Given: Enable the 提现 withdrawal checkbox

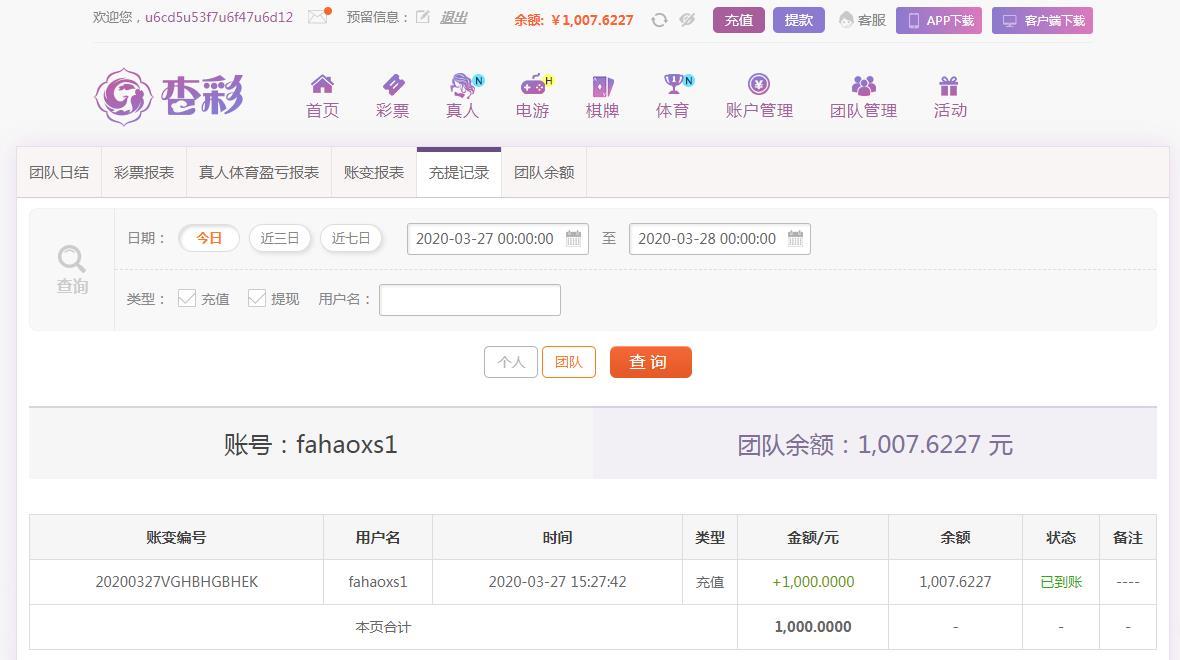Looking at the screenshot, I should coord(256,299).
